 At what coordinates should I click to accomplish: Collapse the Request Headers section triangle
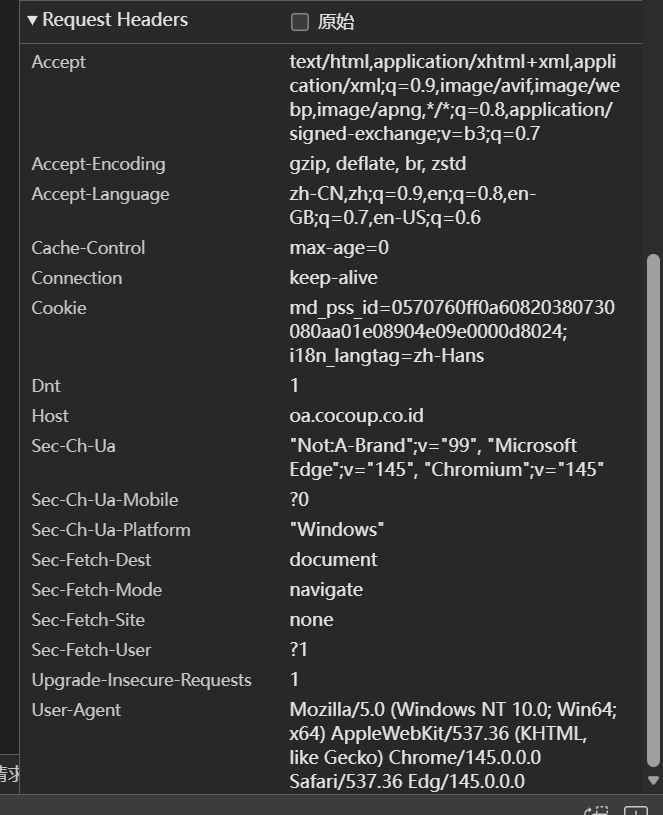[33, 20]
